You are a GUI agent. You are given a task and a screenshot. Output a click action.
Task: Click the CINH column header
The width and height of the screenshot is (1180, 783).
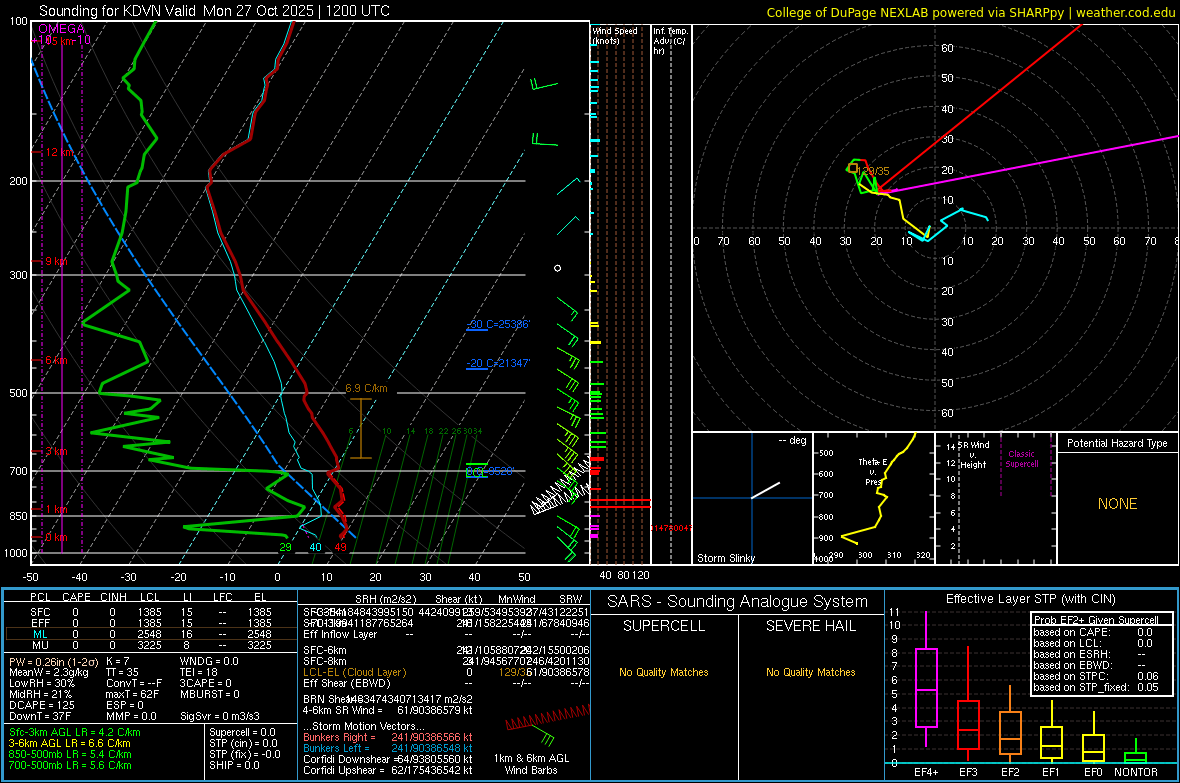click(x=113, y=598)
